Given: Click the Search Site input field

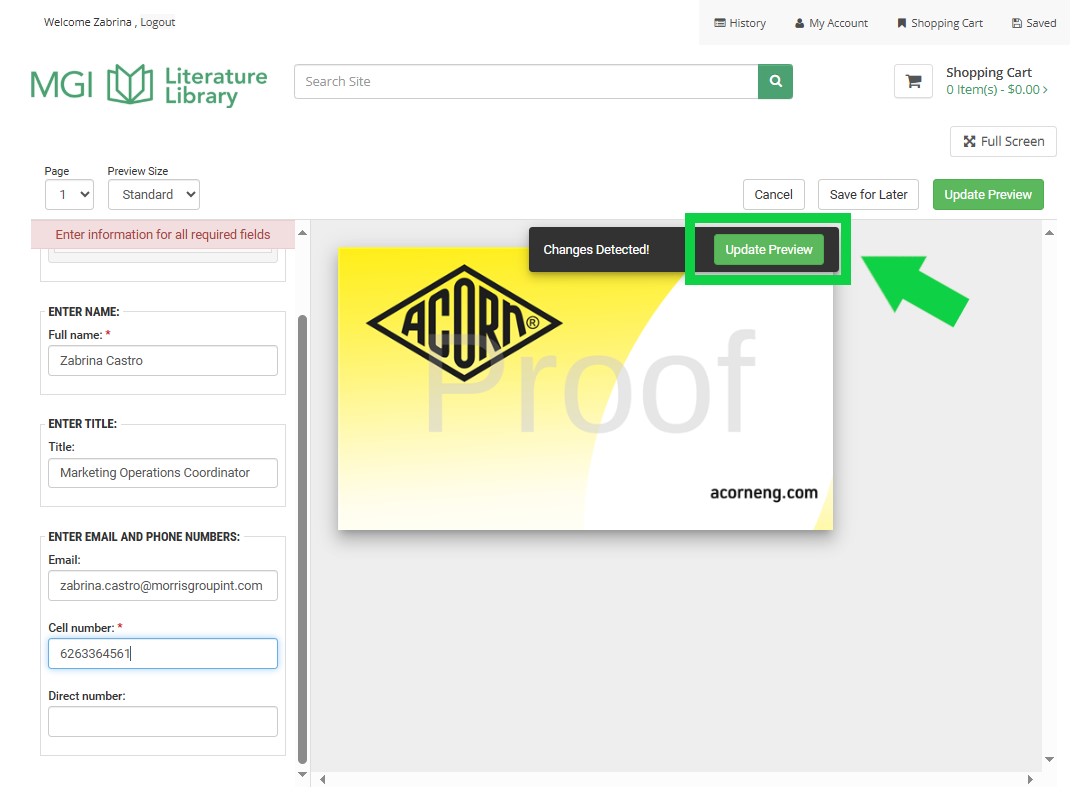Looking at the screenshot, I should [x=526, y=82].
